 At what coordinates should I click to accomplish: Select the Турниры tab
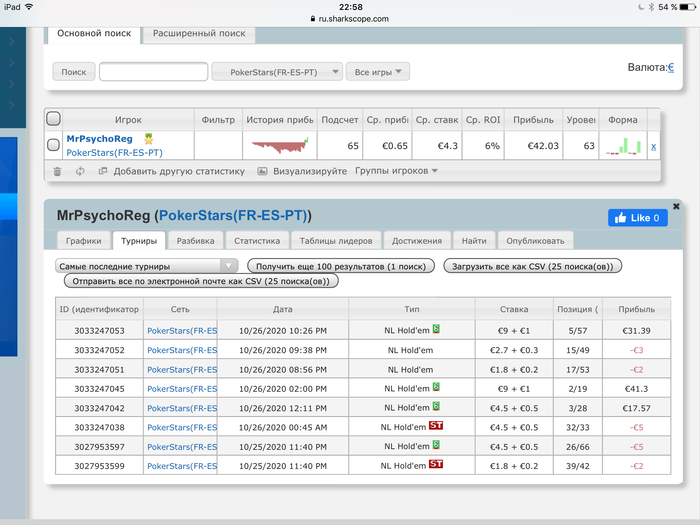pyautogui.click(x=139, y=241)
